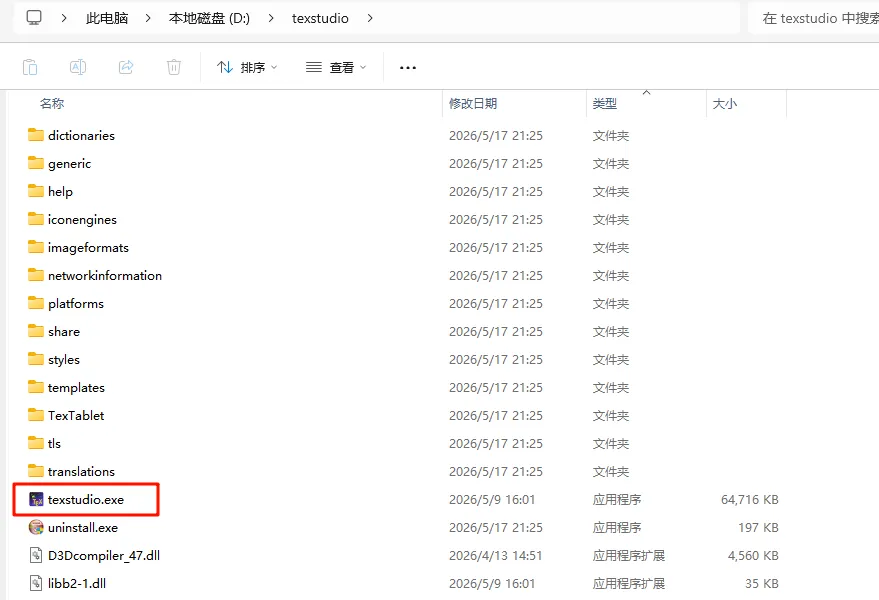
Task: Click the This PC monitor icon in address bar
Action: pos(34,18)
